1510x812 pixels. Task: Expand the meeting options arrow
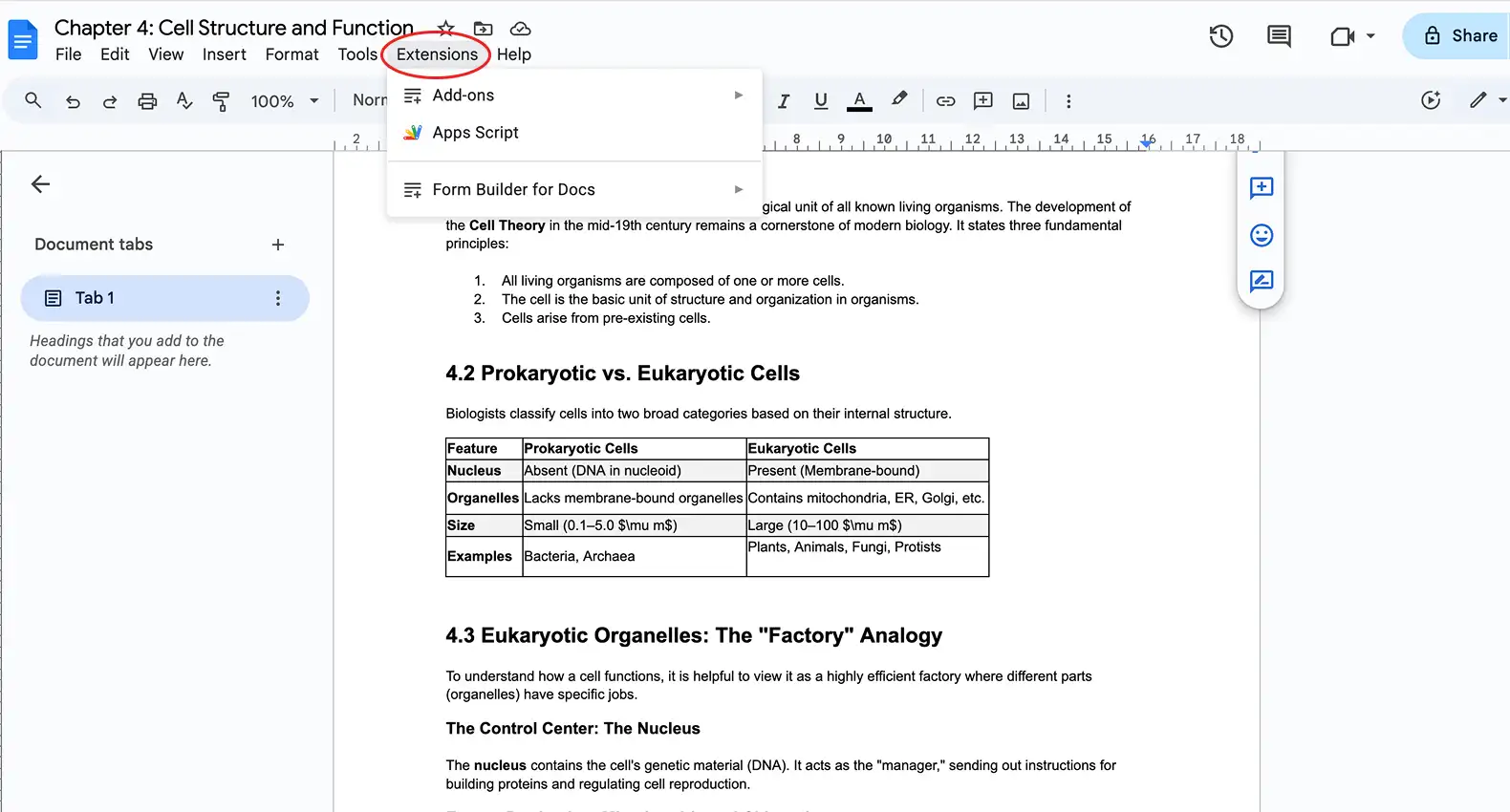pos(1370,36)
